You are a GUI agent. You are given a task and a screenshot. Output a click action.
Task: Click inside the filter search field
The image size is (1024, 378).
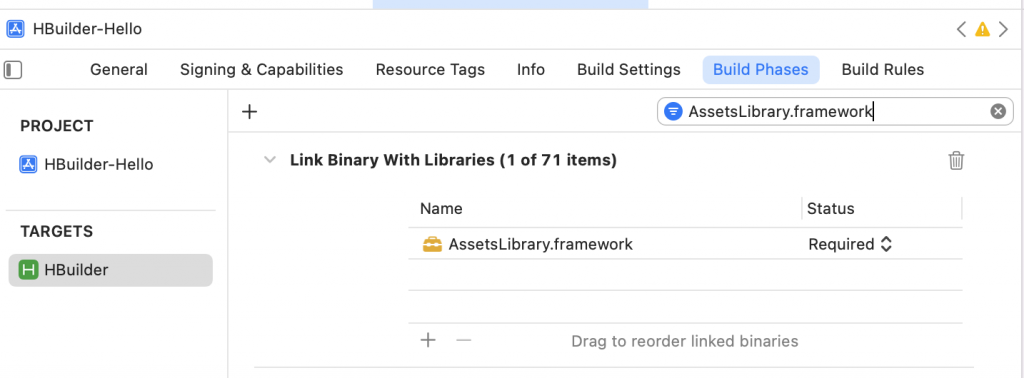click(835, 112)
